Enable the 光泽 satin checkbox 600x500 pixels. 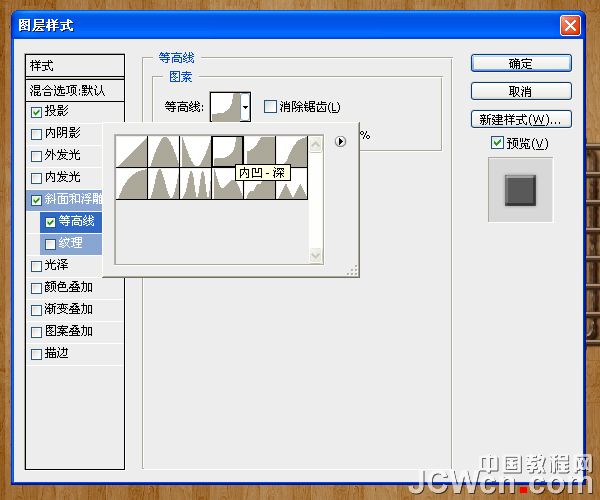[36, 266]
